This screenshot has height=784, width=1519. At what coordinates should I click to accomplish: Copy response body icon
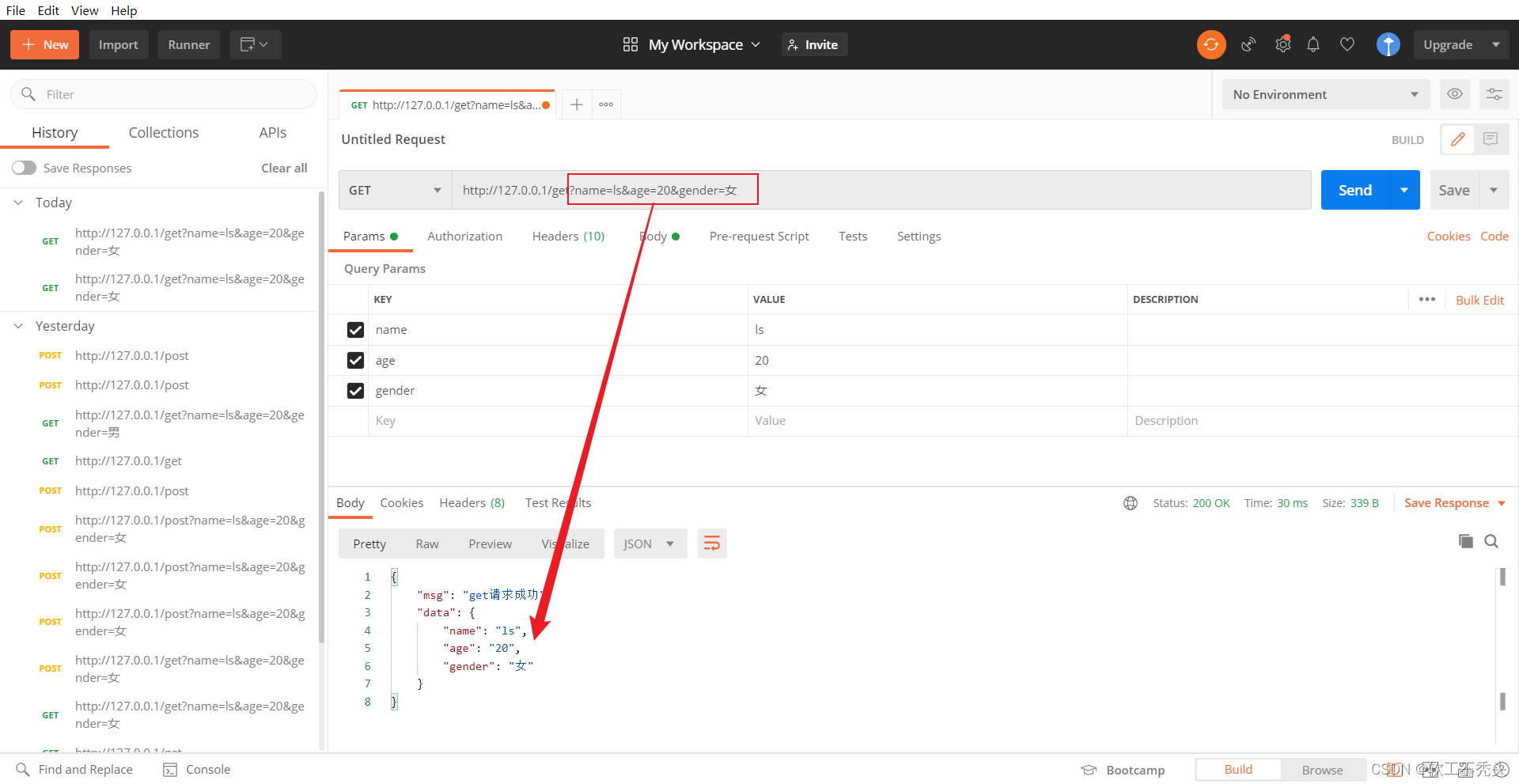click(x=1466, y=541)
